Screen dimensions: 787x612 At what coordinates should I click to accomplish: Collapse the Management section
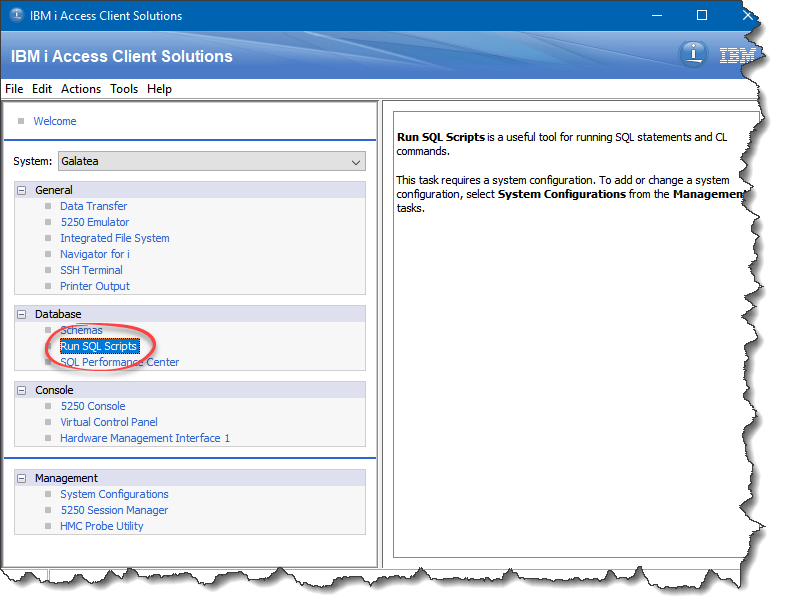[x=23, y=478]
